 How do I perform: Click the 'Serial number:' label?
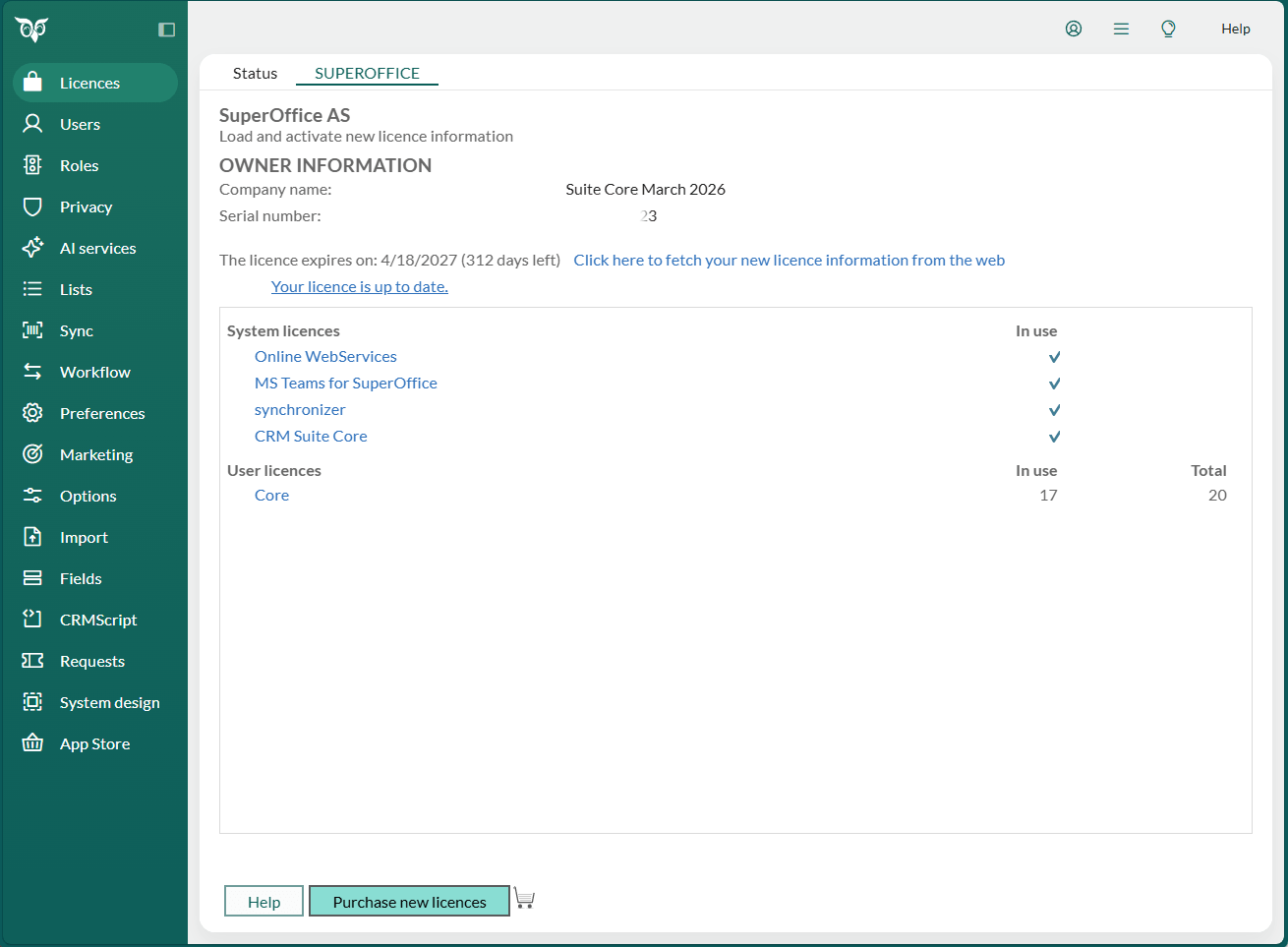(269, 215)
